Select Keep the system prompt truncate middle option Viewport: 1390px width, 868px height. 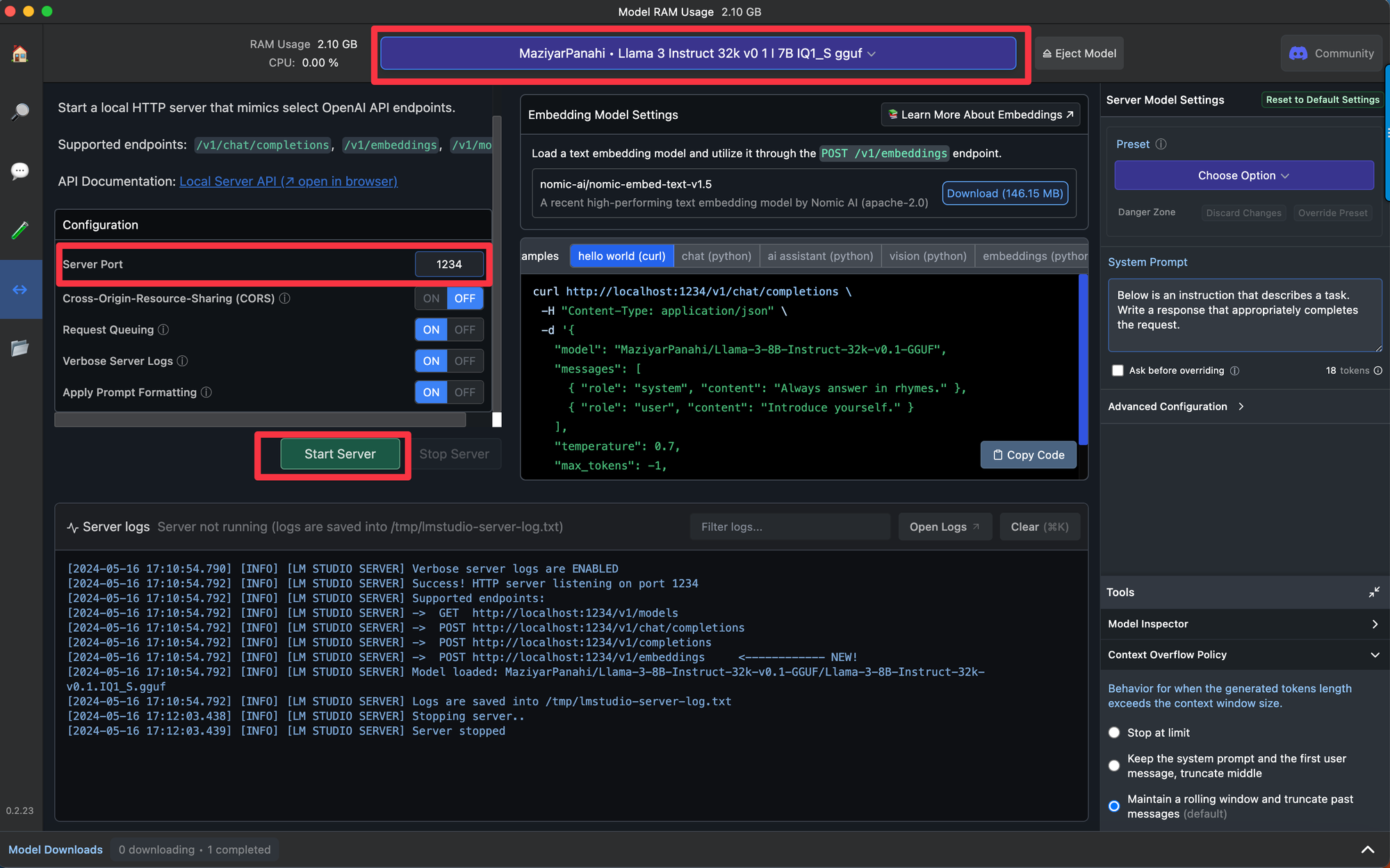[x=1114, y=766]
